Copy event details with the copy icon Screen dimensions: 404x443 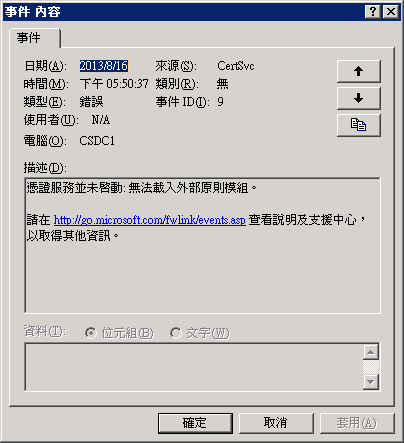coord(359,125)
